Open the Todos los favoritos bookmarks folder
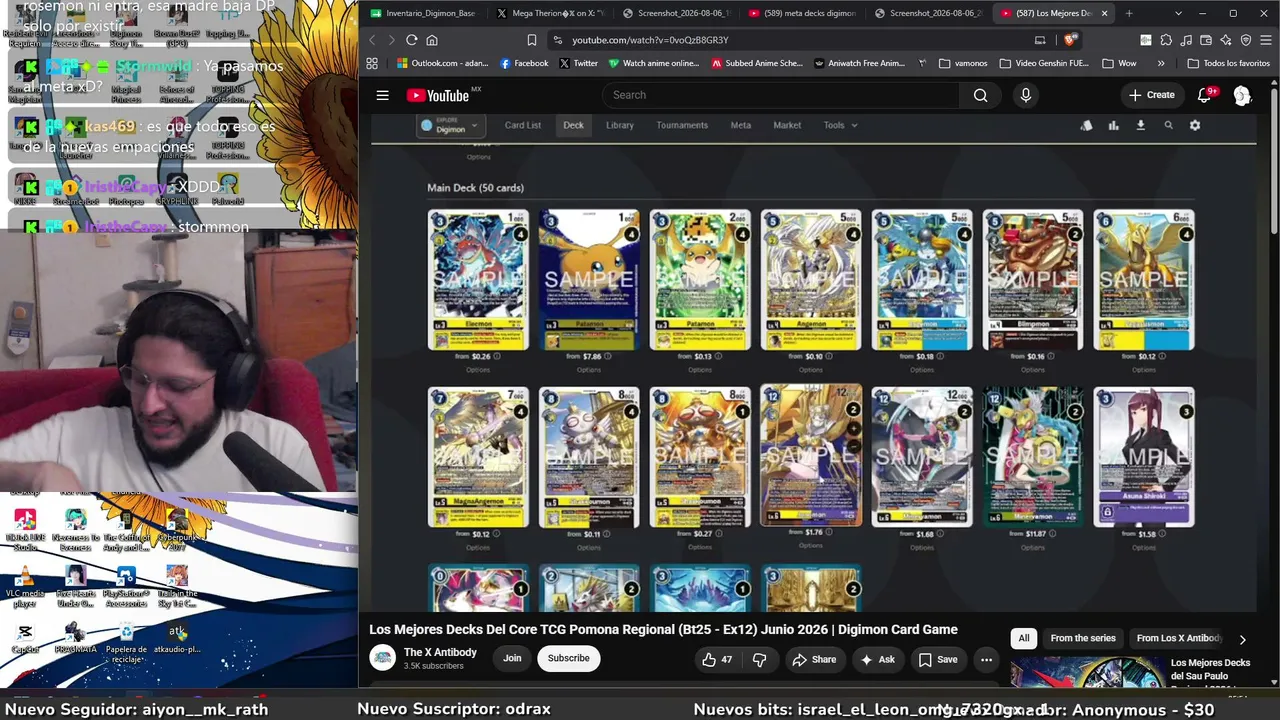This screenshot has height=720, width=1280. (x=1228, y=63)
